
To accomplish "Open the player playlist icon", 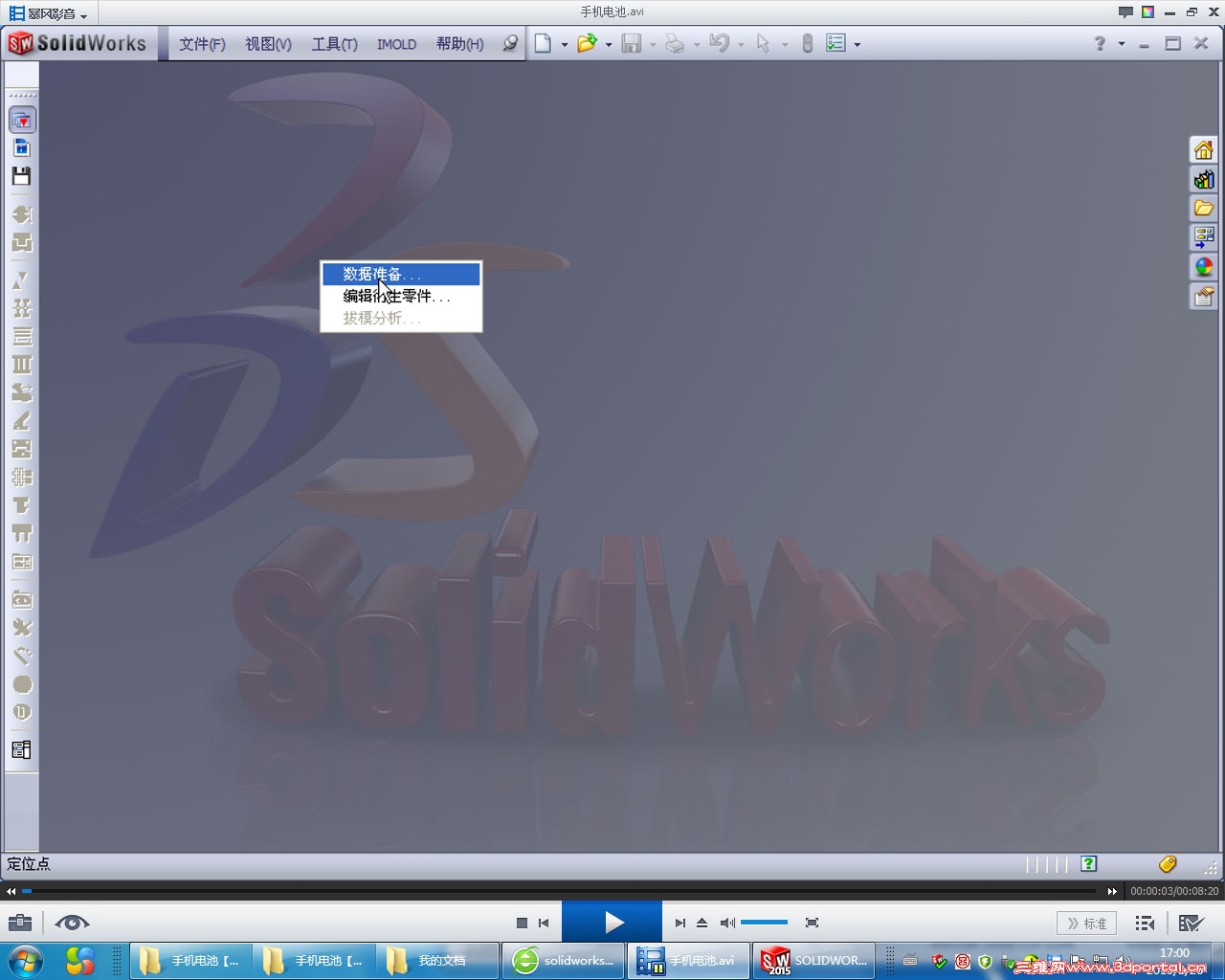I will [x=1145, y=923].
